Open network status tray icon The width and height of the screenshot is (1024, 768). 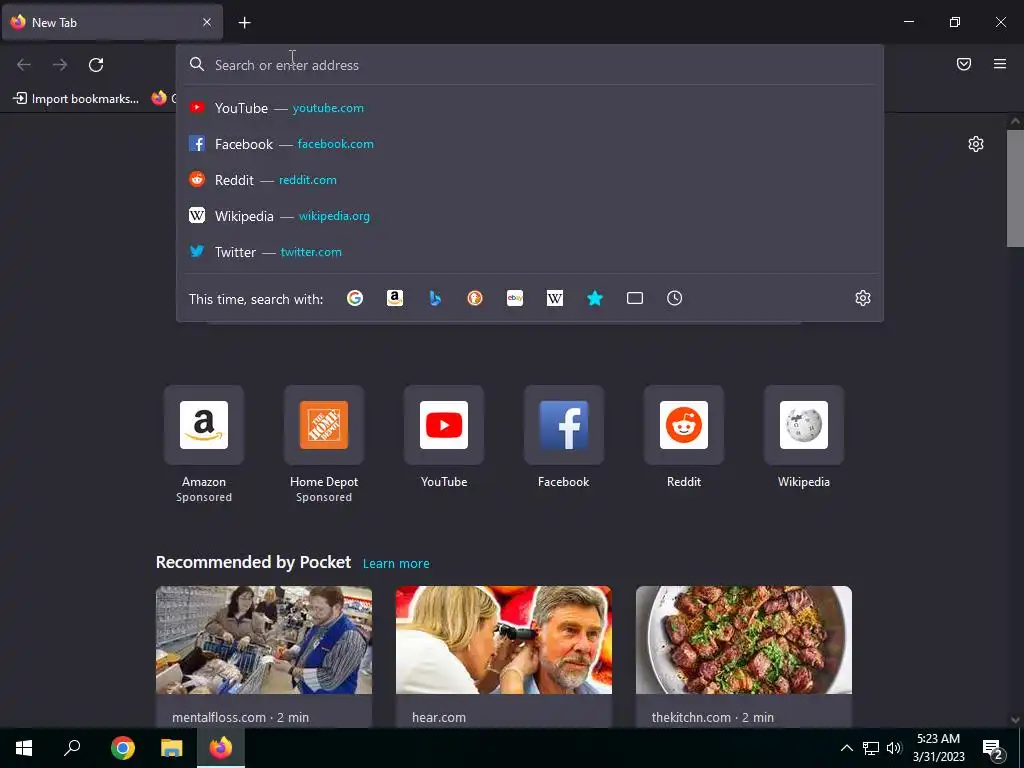(x=871, y=748)
